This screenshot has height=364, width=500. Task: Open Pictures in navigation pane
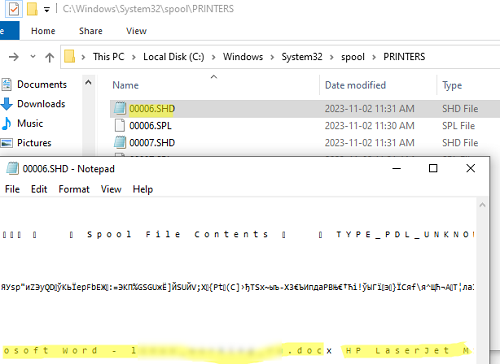[34, 143]
